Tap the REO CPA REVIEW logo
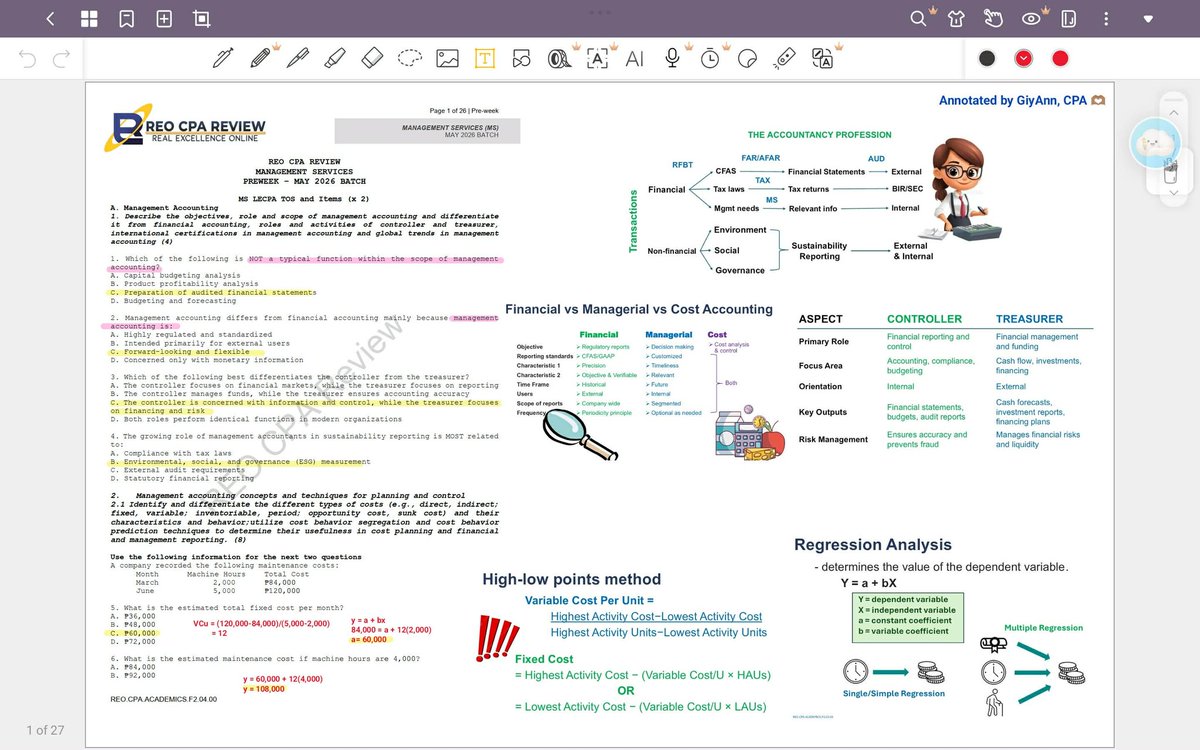 187,127
